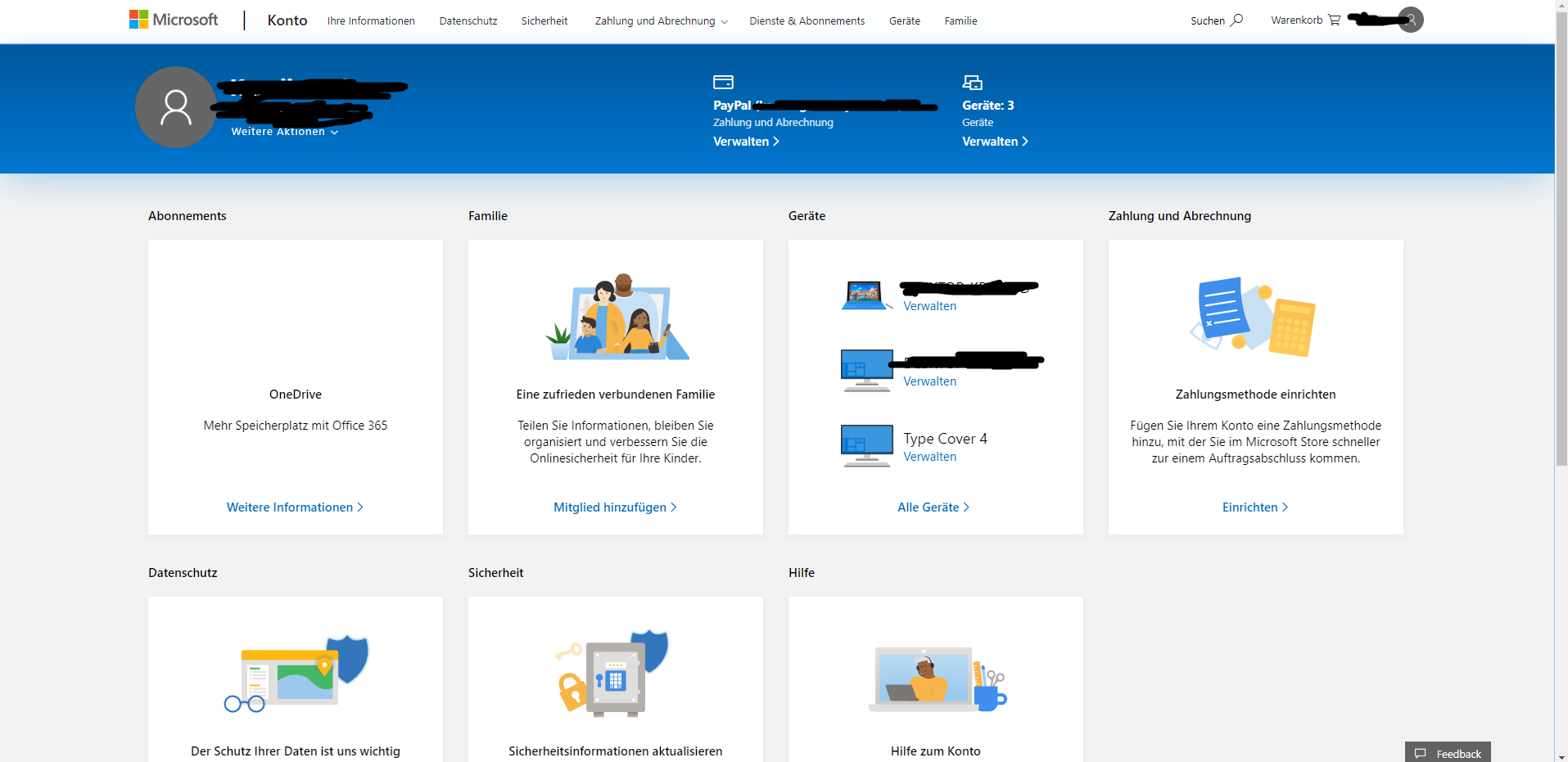
Task: Click Alle Geräte link
Action: pos(933,507)
